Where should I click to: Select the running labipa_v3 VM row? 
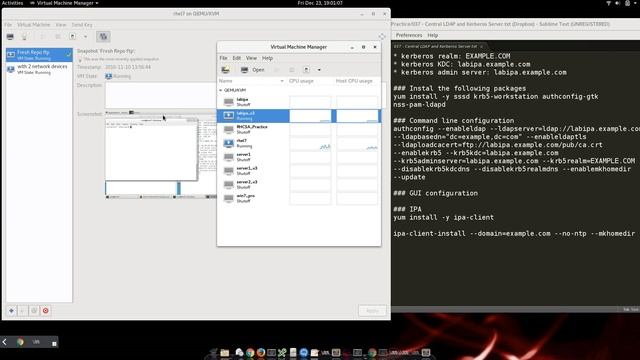[299, 116]
